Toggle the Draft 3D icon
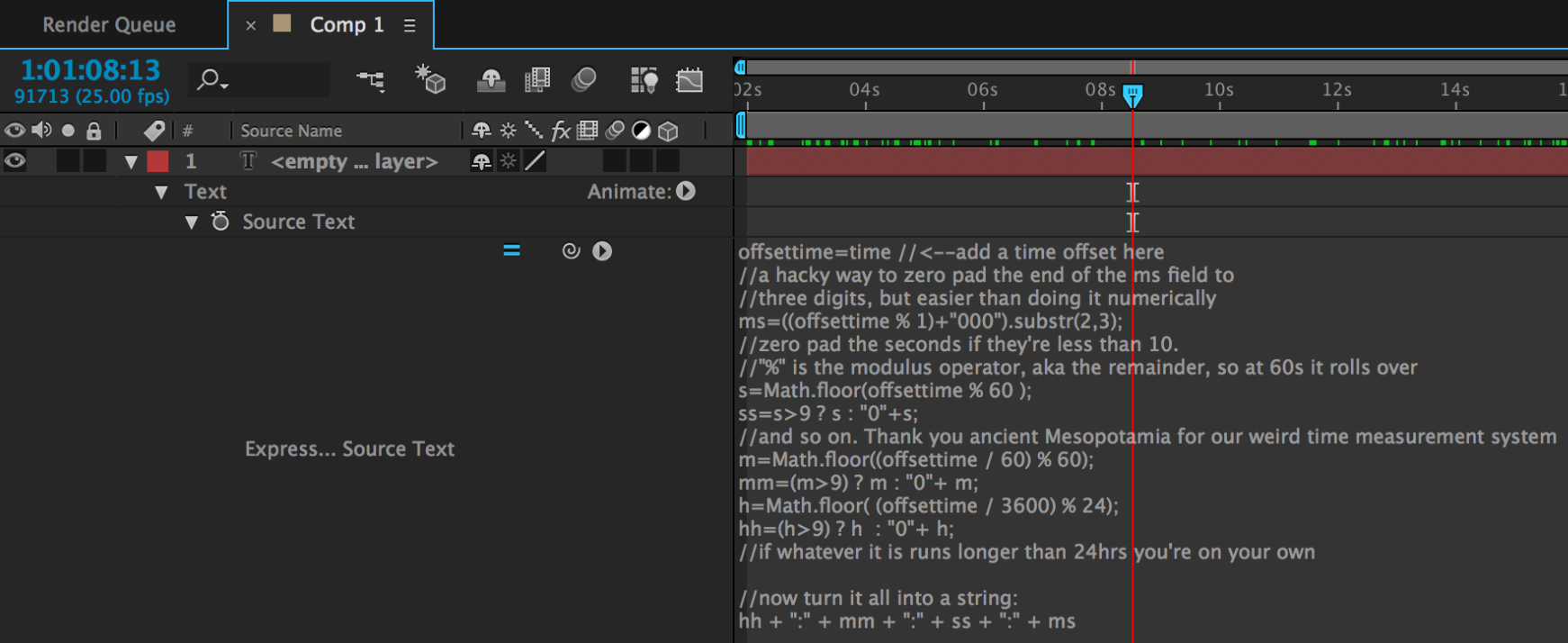The image size is (1568, 643). 430,80
